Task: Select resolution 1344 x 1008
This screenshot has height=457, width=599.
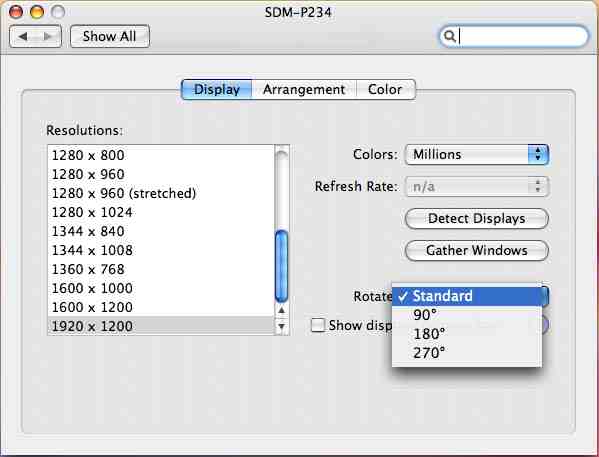Action: (161, 250)
